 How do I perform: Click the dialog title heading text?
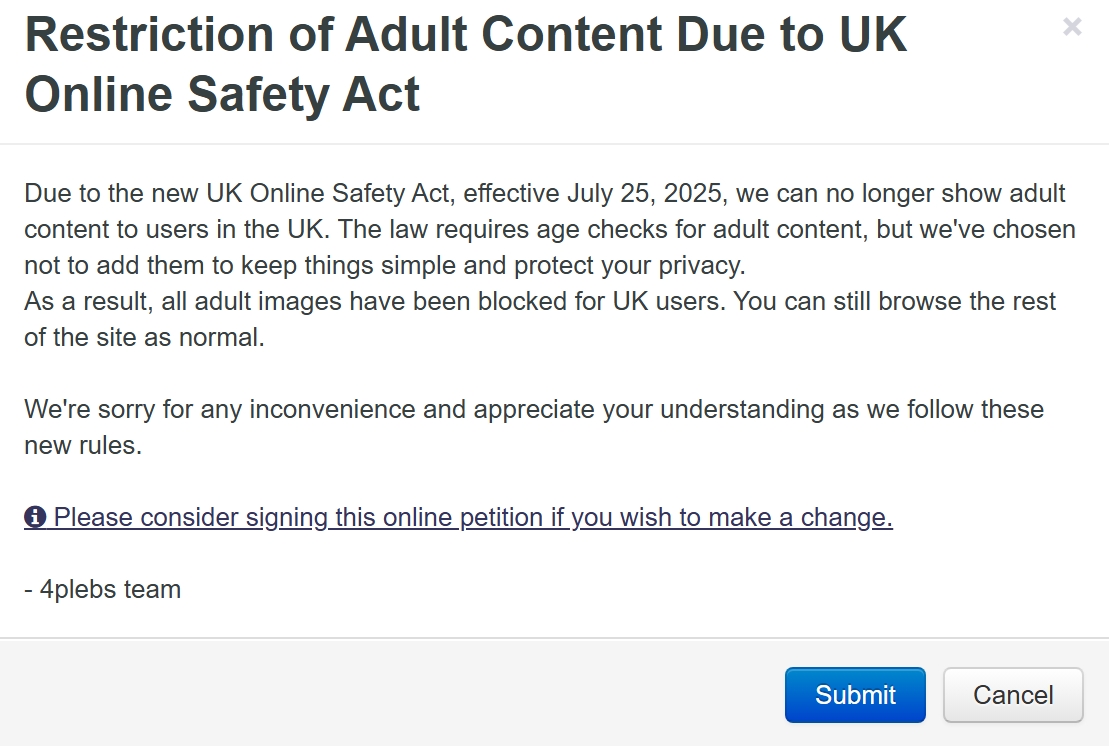pyautogui.click(x=465, y=64)
